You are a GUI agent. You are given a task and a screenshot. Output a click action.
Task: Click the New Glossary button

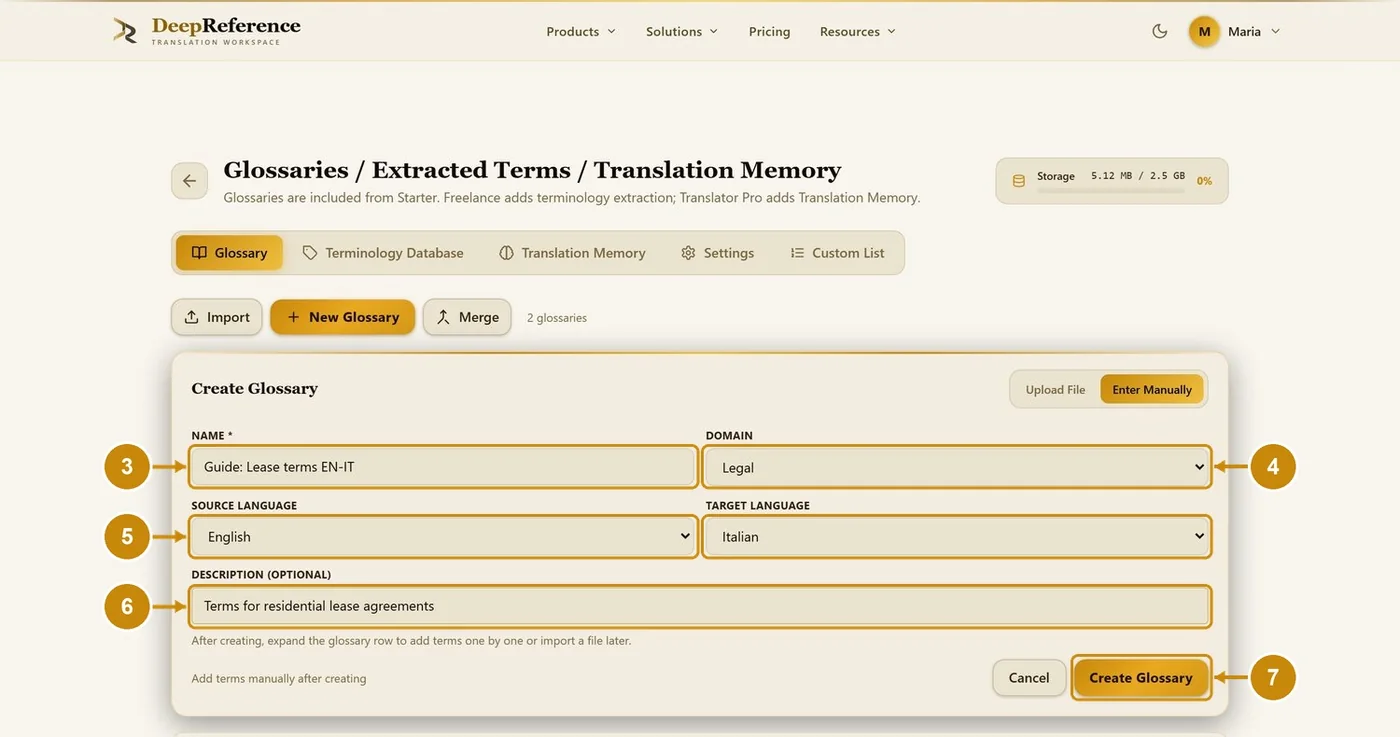[342, 317]
